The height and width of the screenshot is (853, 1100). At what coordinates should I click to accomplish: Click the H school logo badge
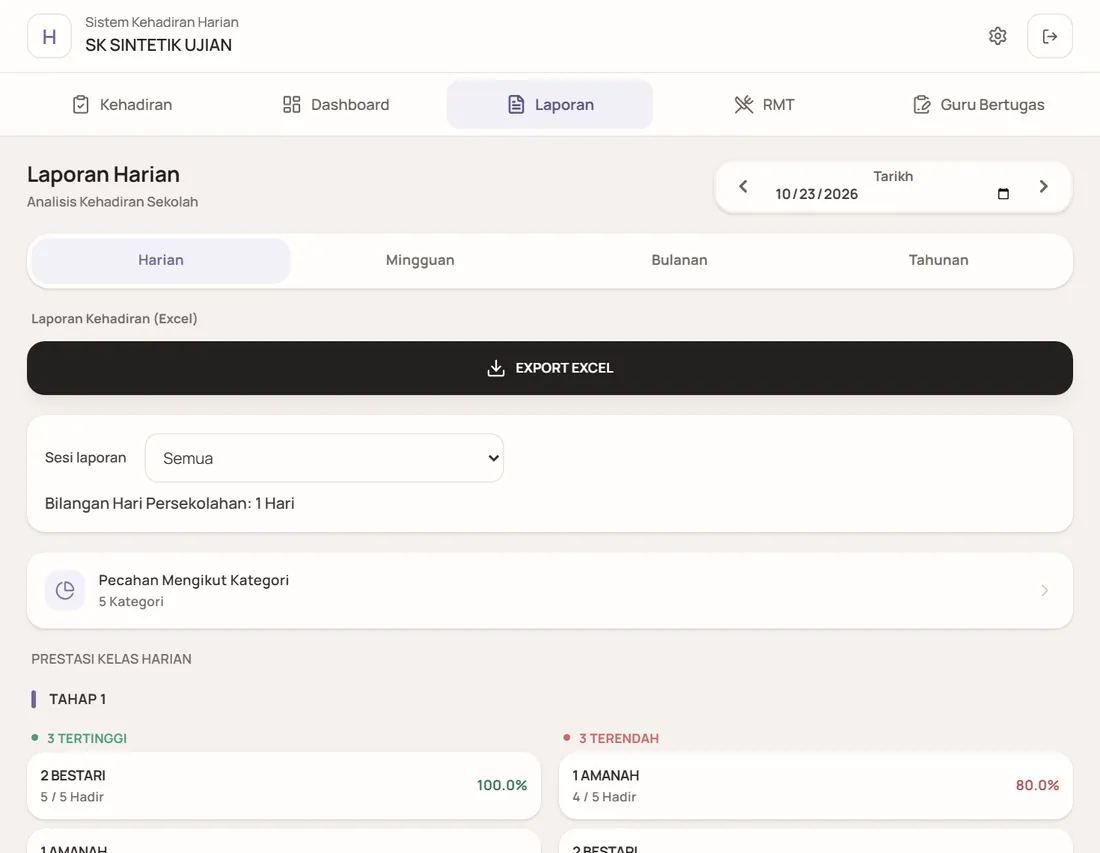(49, 36)
